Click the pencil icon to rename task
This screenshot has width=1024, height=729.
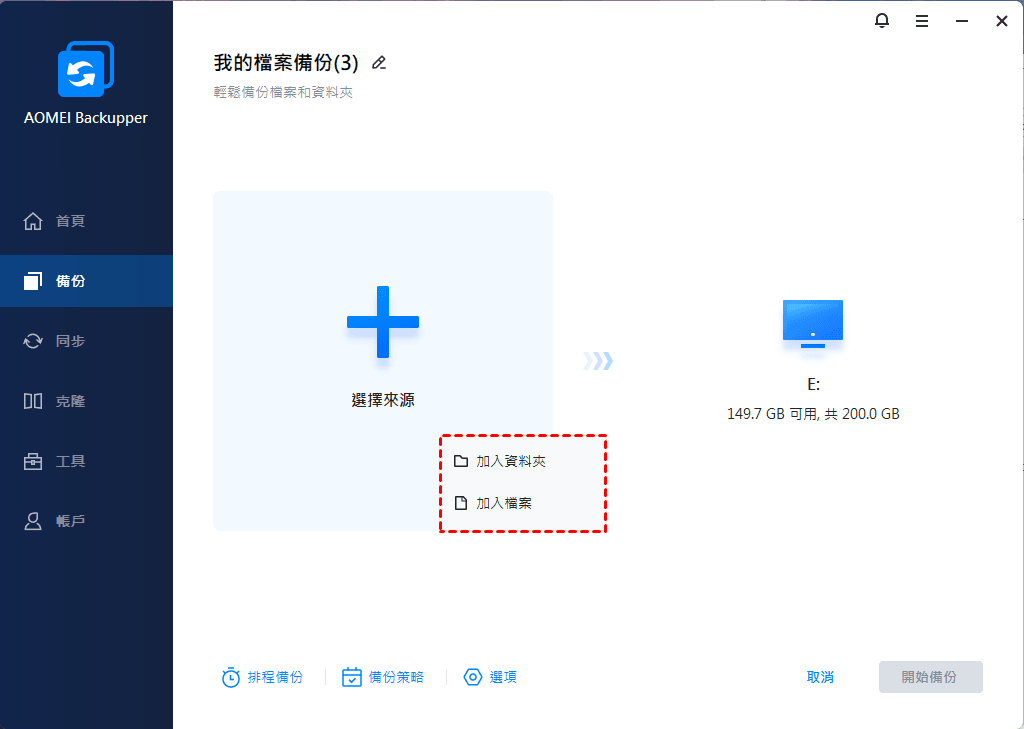(x=379, y=63)
